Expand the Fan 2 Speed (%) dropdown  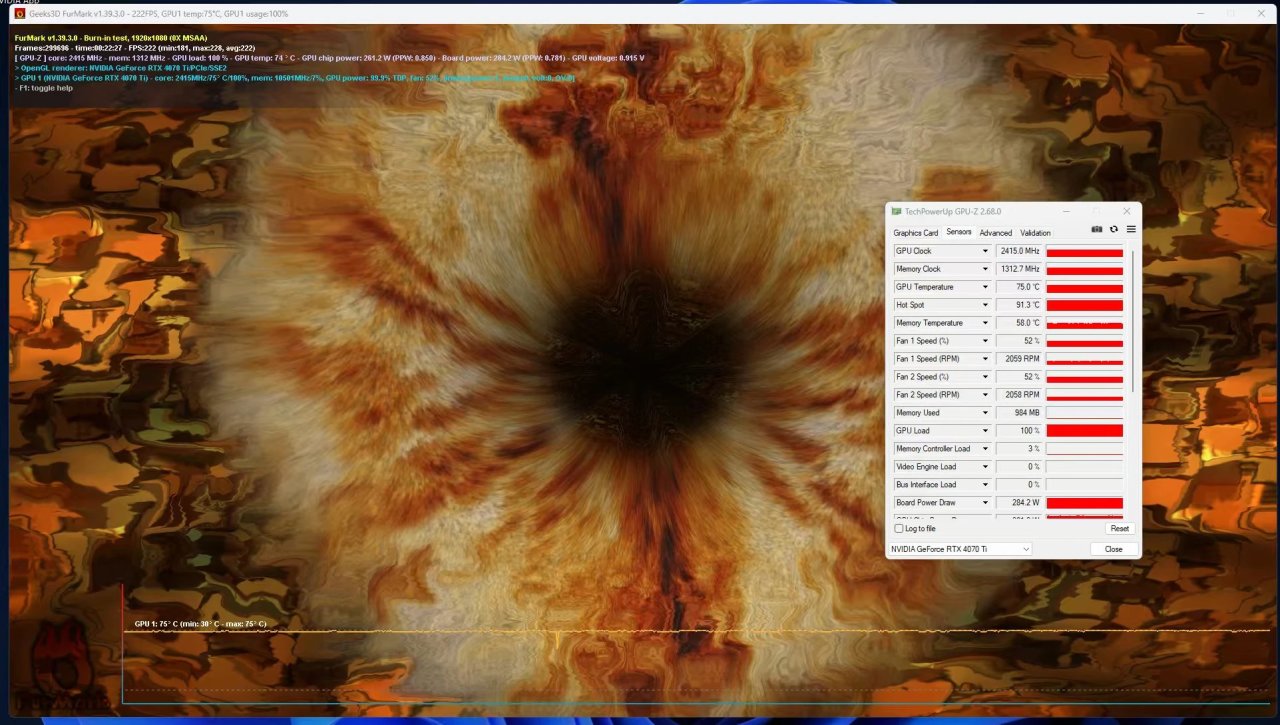(x=985, y=377)
